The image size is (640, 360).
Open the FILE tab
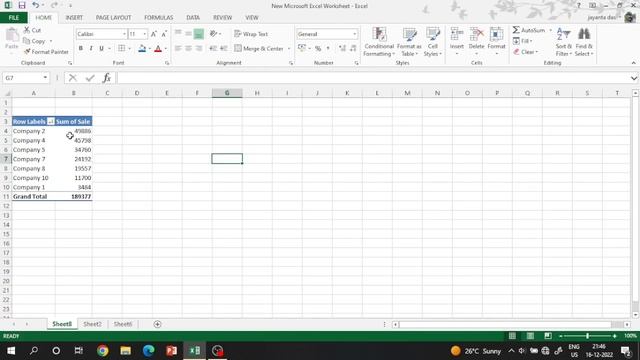pyautogui.click(x=13, y=18)
